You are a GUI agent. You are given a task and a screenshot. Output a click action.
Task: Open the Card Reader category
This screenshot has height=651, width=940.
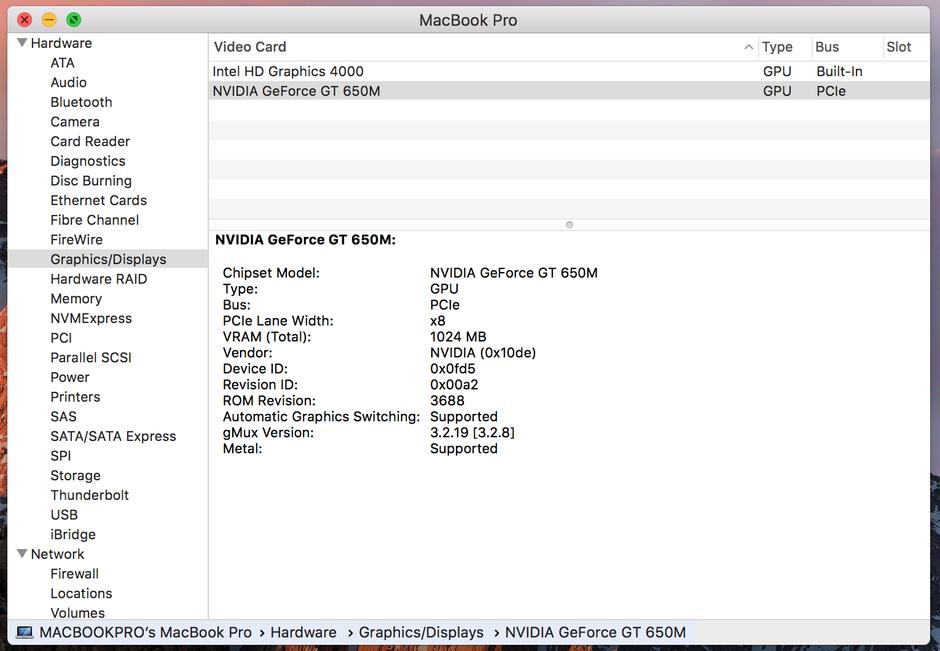point(90,141)
